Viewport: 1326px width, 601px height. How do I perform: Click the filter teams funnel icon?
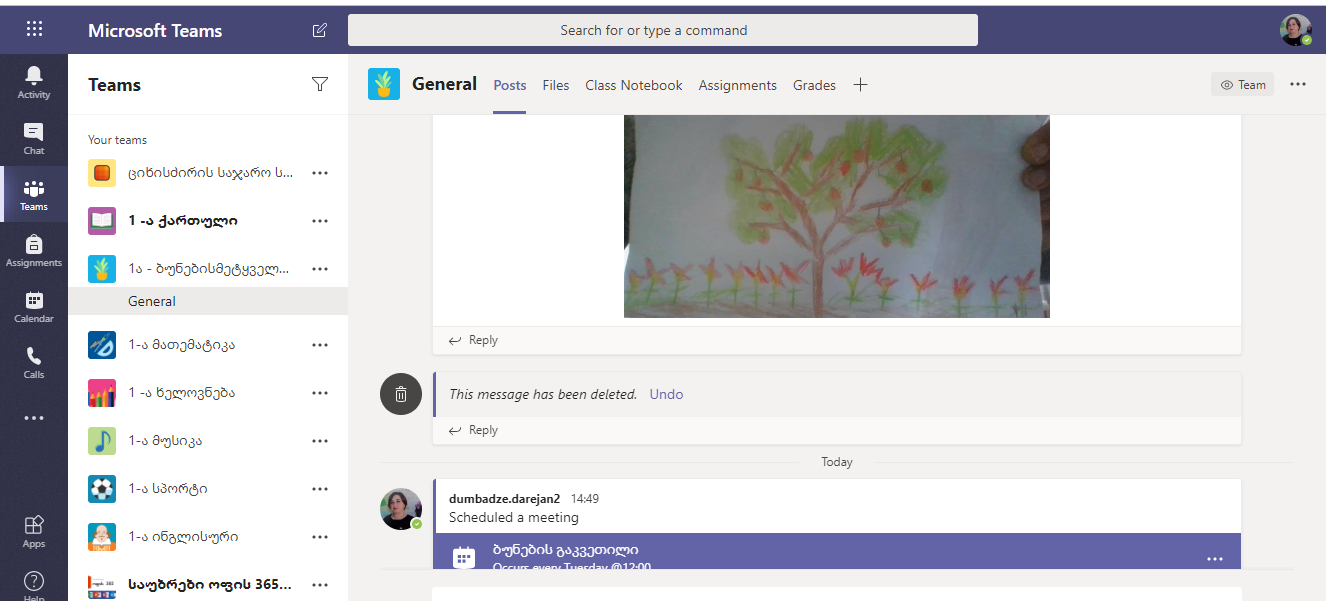pos(320,85)
